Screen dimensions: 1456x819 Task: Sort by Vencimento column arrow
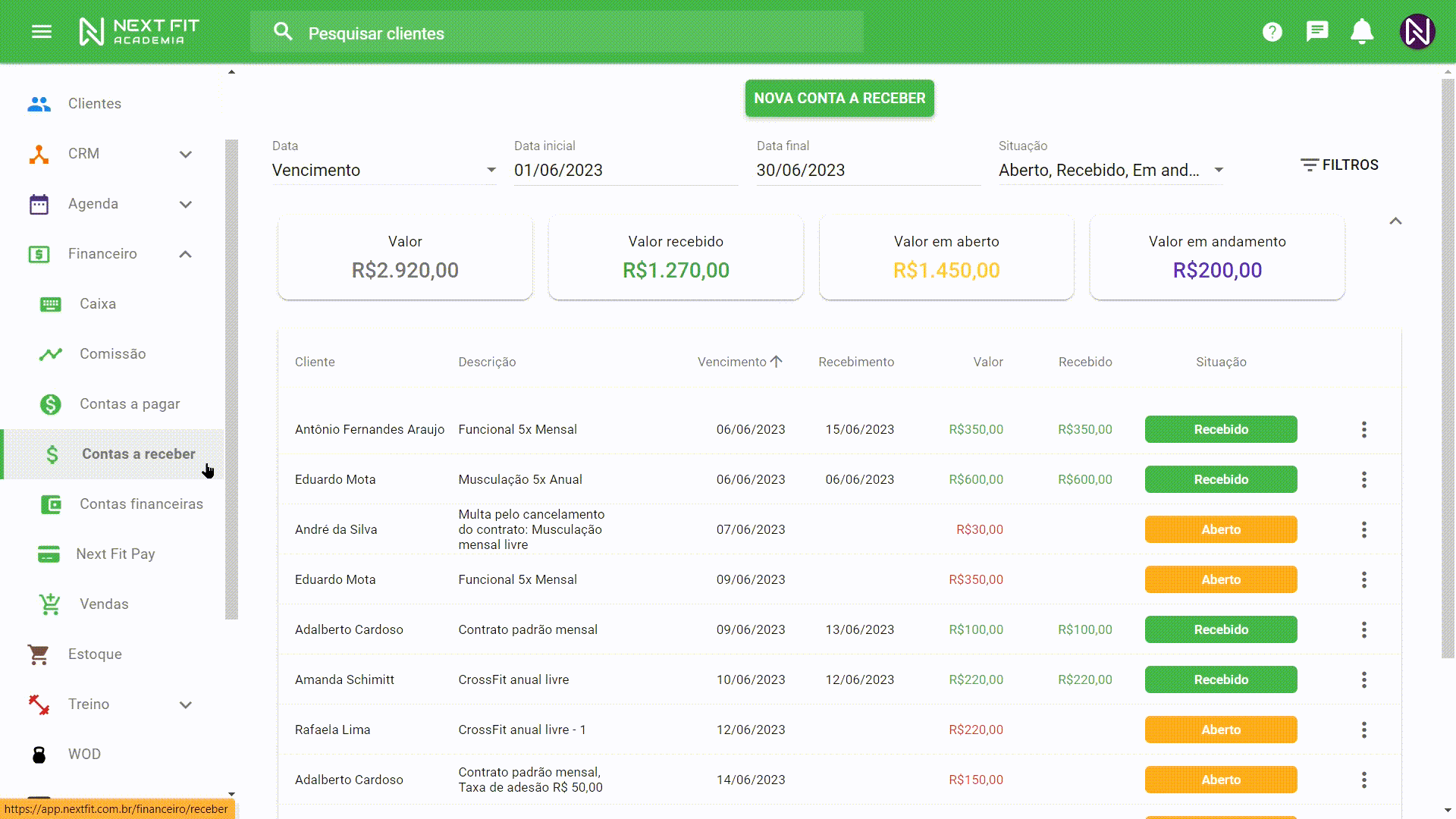pos(776,362)
